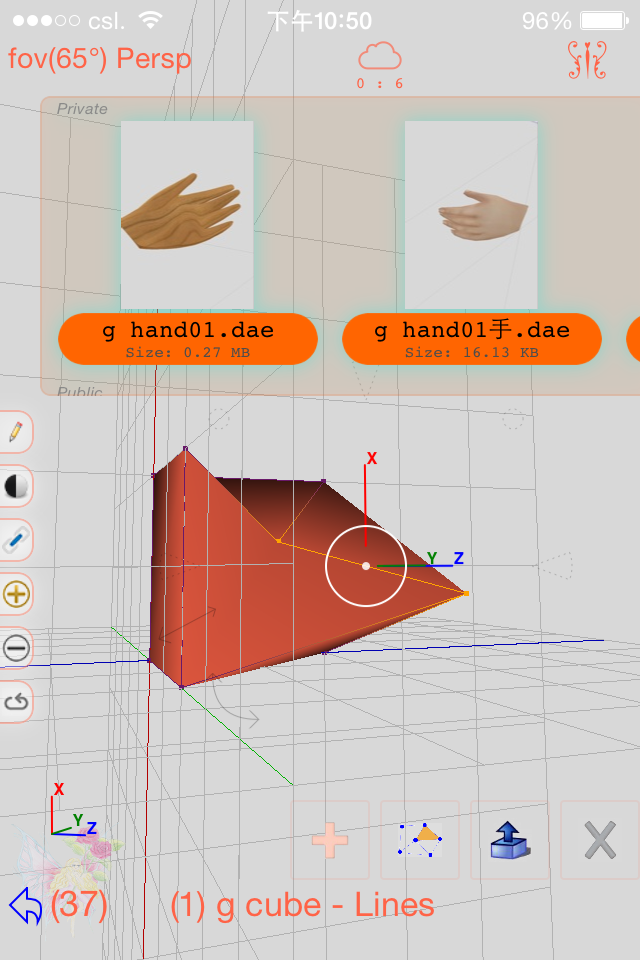
Task: Tap the blue Z axis label on gizmo
Action: tap(459, 558)
